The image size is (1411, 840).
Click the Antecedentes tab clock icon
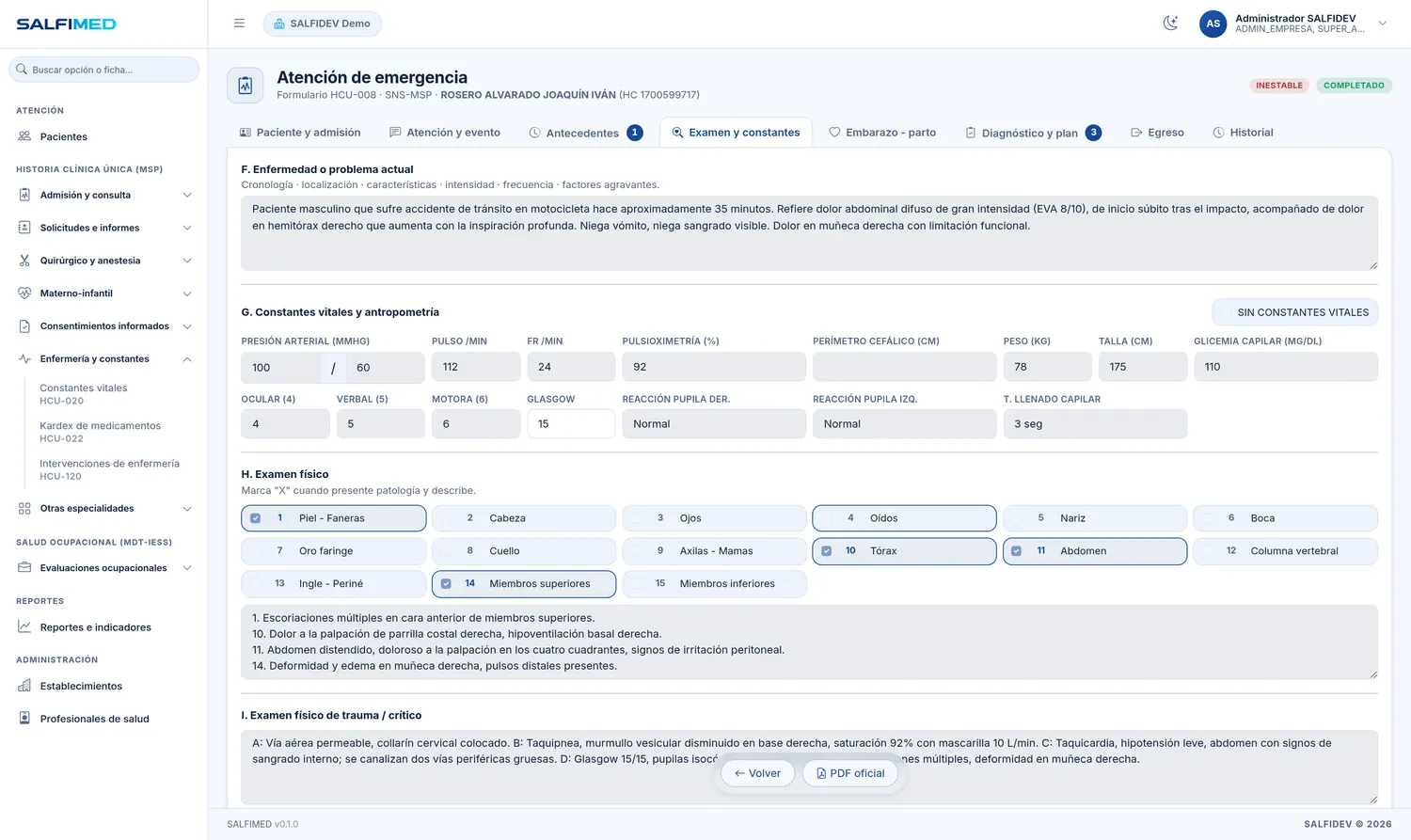pos(534,133)
